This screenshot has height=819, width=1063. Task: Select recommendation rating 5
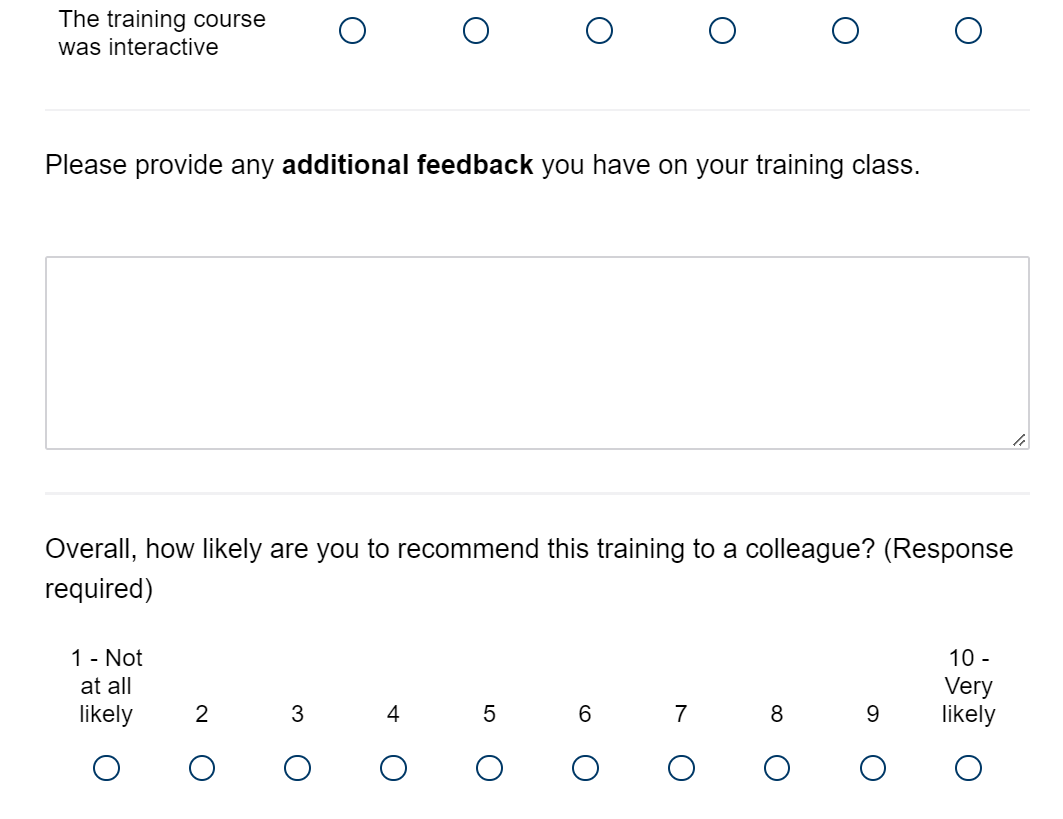pyautogui.click(x=489, y=768)
